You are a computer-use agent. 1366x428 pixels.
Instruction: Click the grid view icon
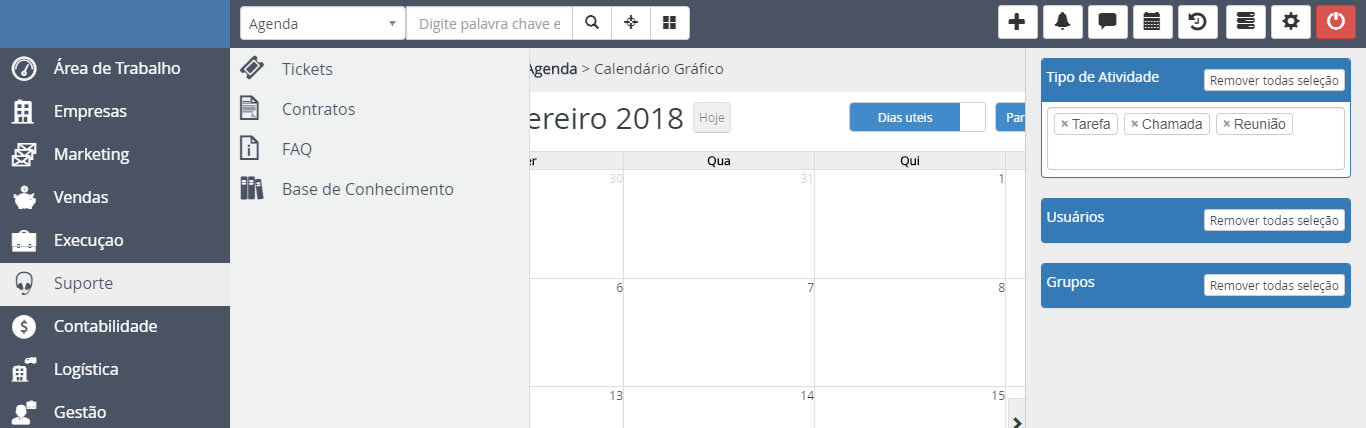point(669,23)
